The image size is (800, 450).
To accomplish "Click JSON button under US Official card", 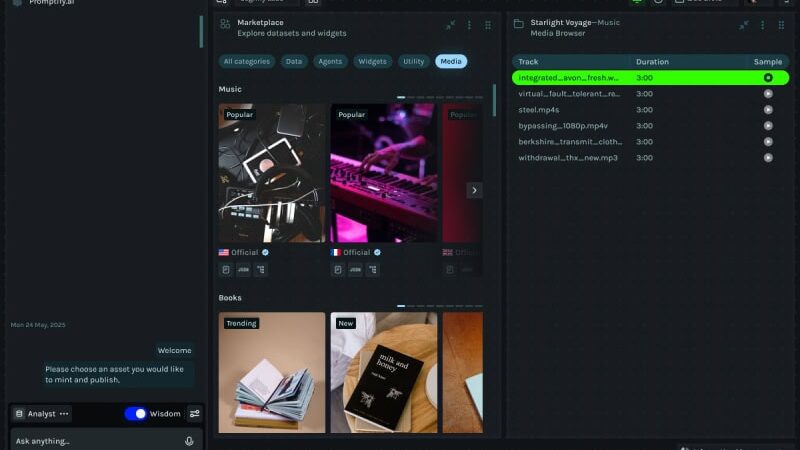I will coord(243,269).
